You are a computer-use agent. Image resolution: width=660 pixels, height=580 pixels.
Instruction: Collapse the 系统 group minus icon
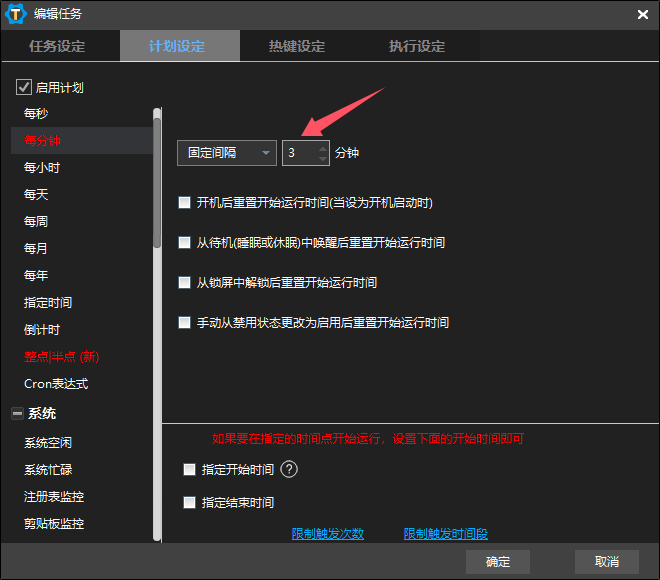click(17, 413)
